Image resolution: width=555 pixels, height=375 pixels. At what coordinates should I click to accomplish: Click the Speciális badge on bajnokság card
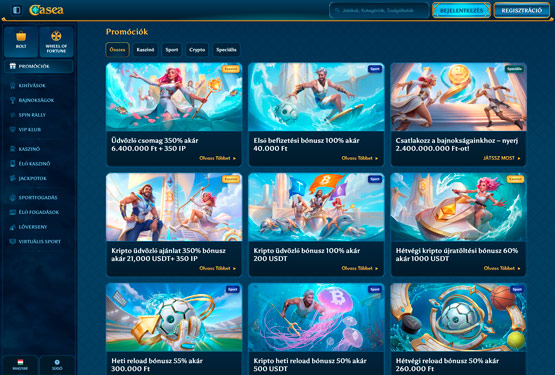tap(514, 69)
